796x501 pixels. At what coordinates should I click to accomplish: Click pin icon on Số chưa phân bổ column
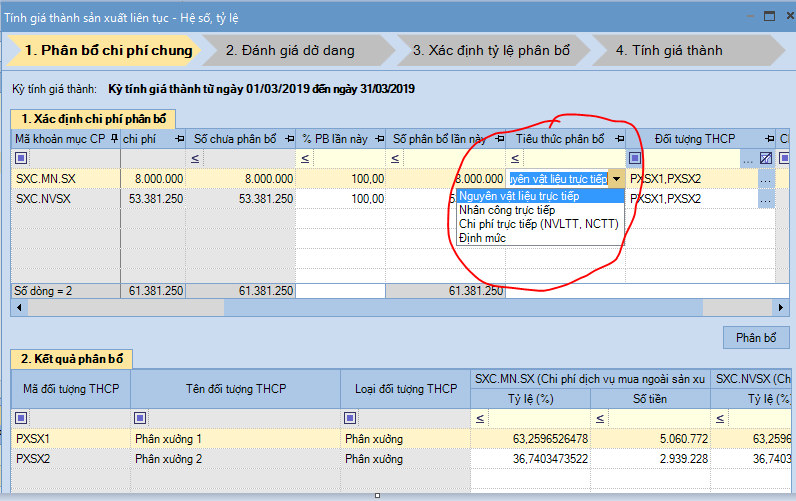click(x=289, y=139)
